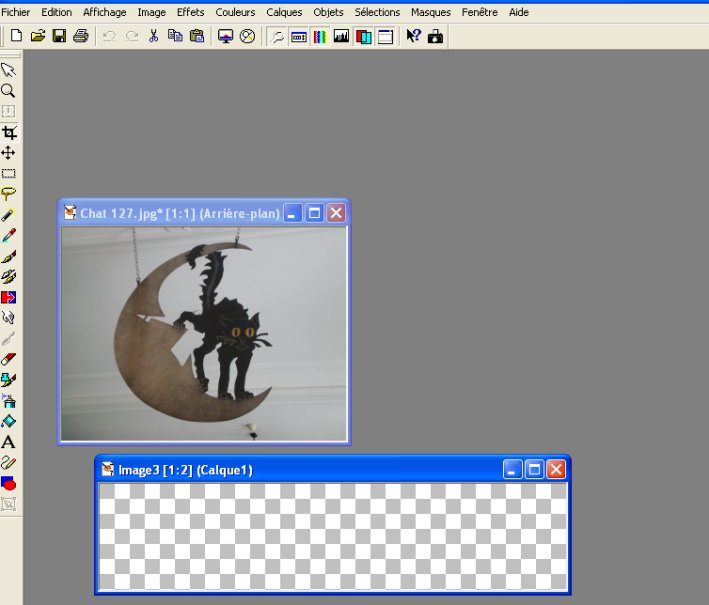The height and width of the screenshot is (605, 709).
Task: Open the Couleurs menu
Action: click(x=235, y=12)
